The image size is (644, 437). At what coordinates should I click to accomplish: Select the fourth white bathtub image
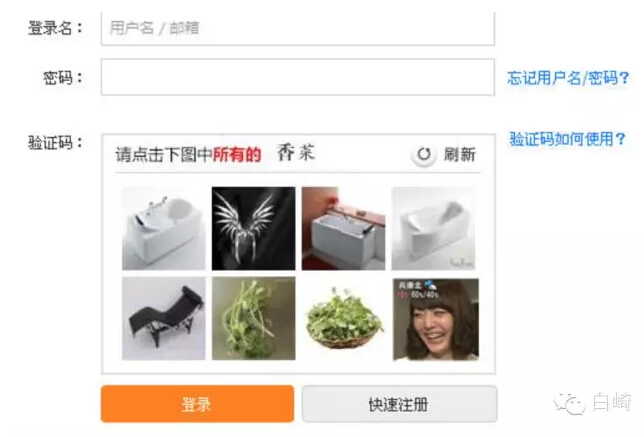click(x=433, y=228)
